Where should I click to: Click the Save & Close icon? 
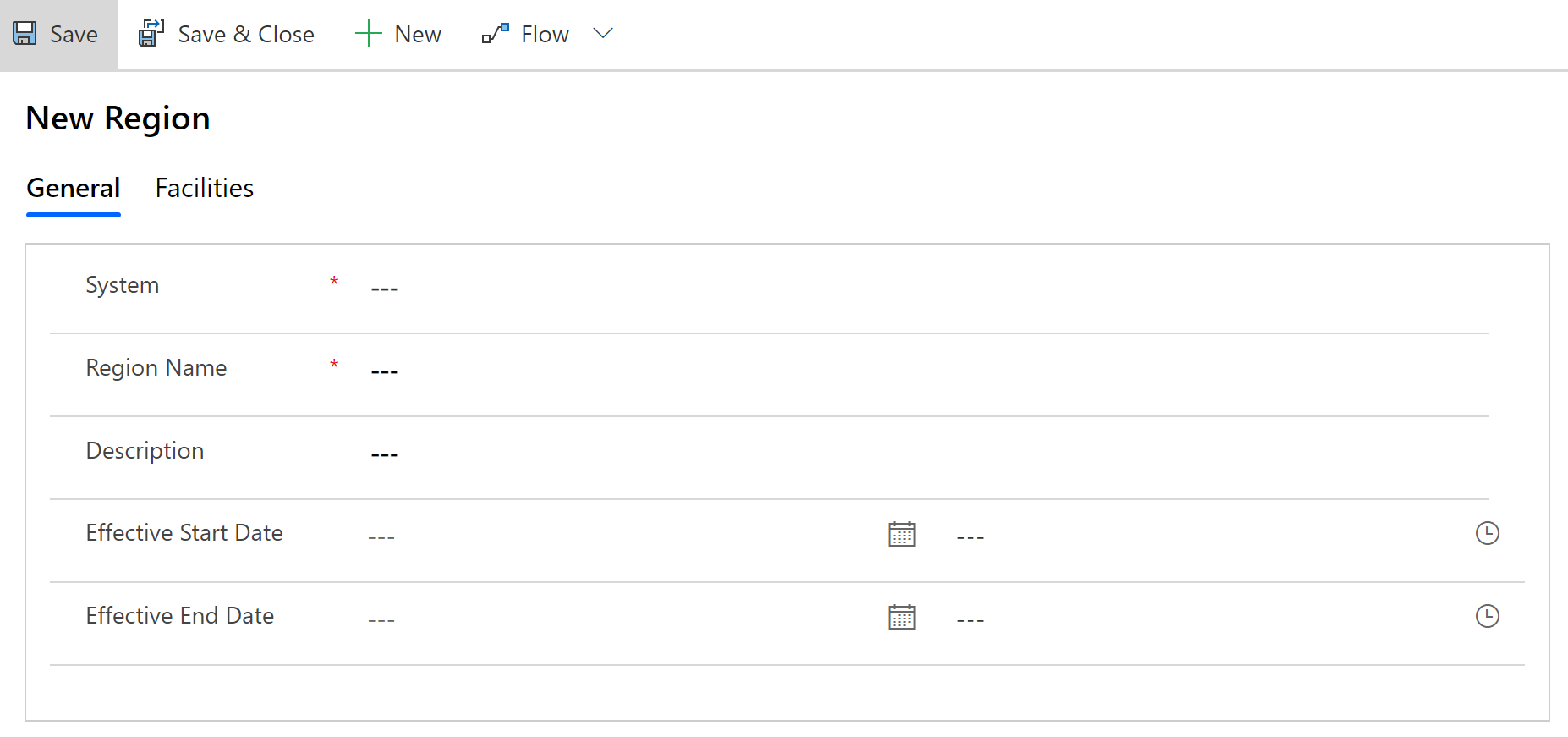151,34
